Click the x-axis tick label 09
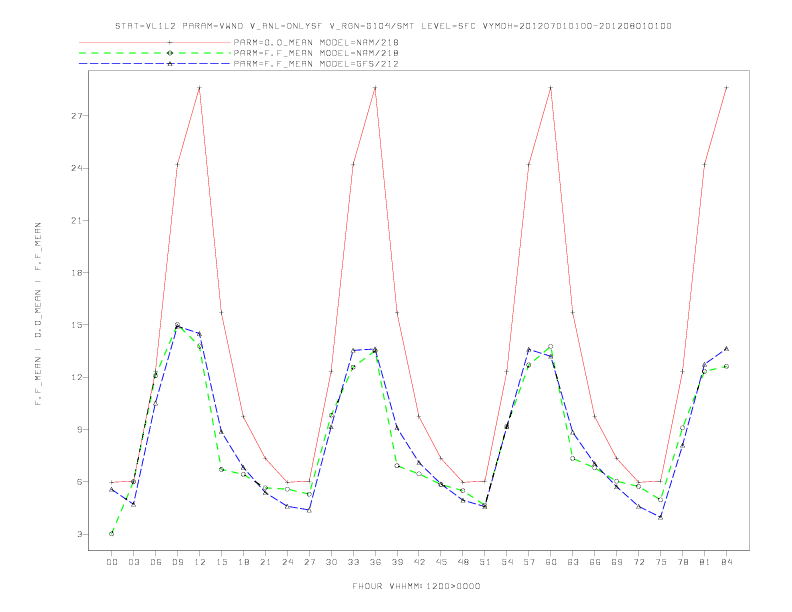792x612 pixels. click(177, 562)
